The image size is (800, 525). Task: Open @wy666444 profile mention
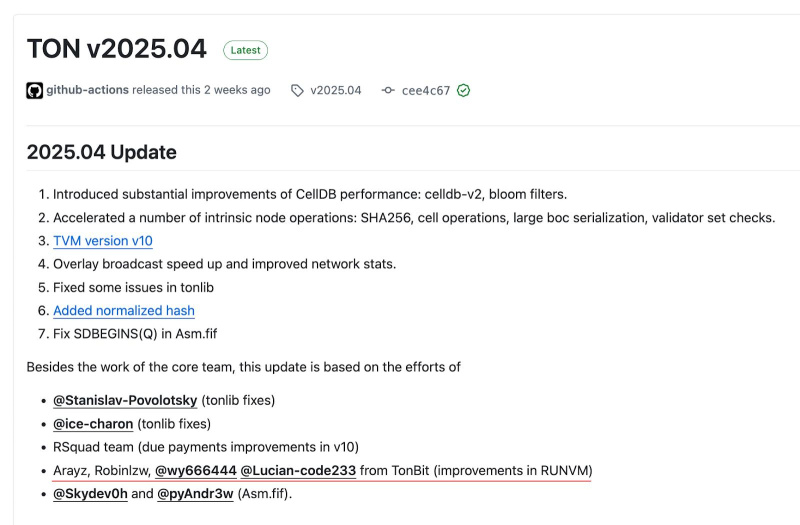click(196, 470)
